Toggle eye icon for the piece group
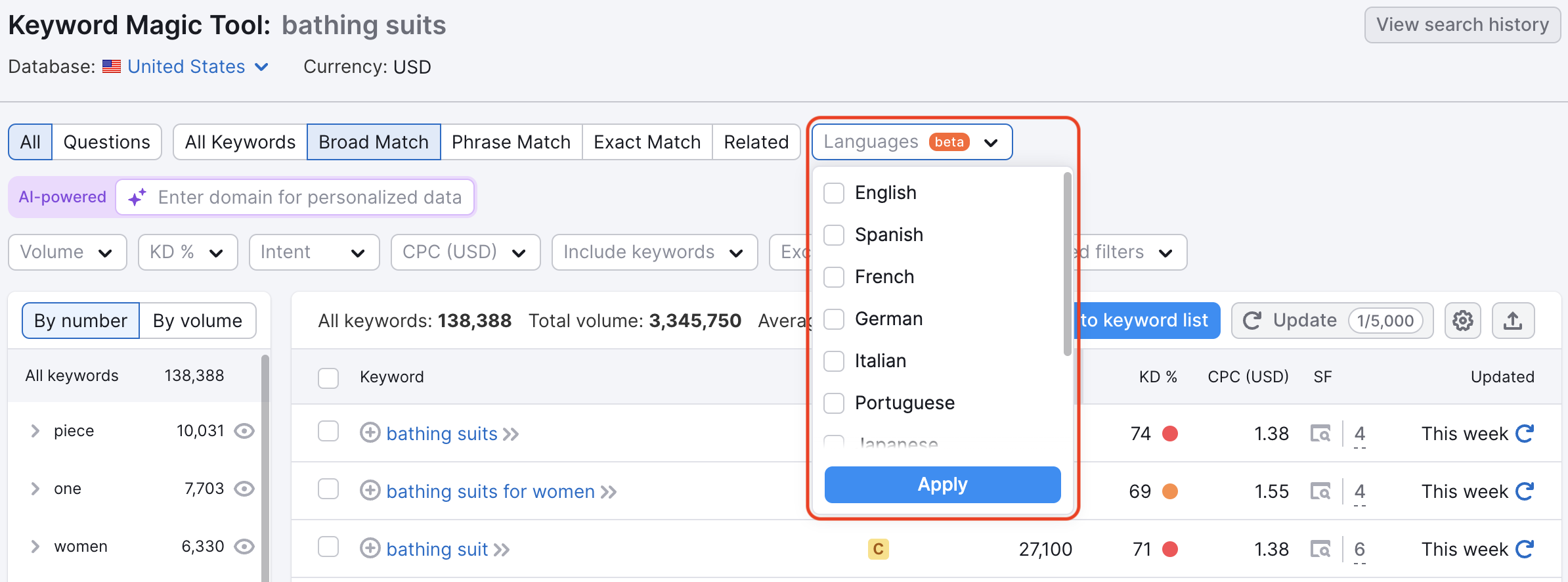The image size is (1568, 582). (244, 431)
